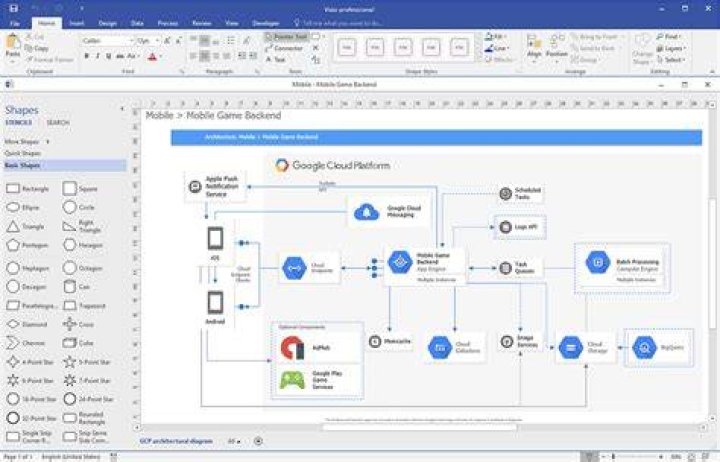This screenshot has height=462, width=720.
Task: Expand the Line dropdown
Action: tap(497, 48)
